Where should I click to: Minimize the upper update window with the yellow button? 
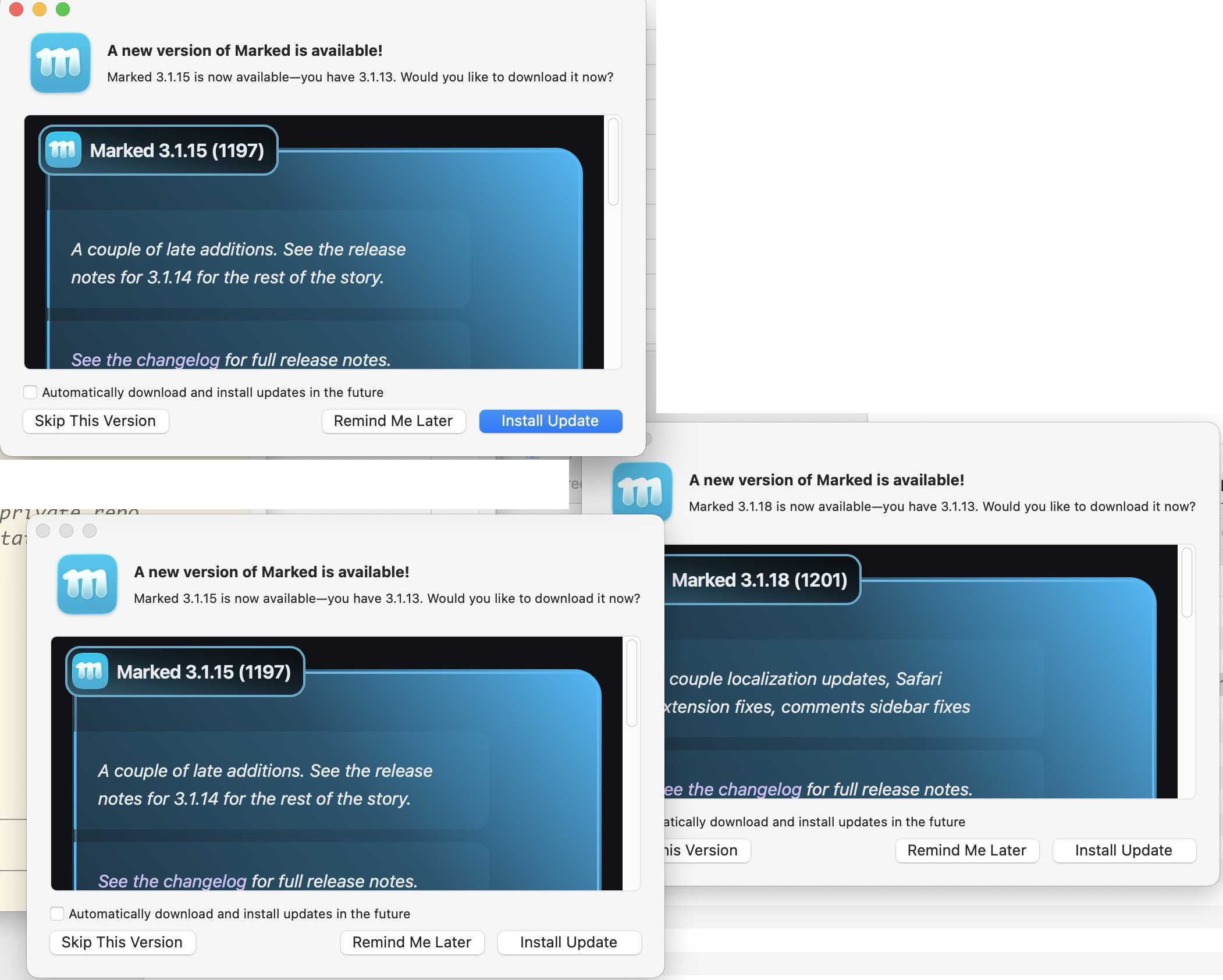tap(40, 9)
